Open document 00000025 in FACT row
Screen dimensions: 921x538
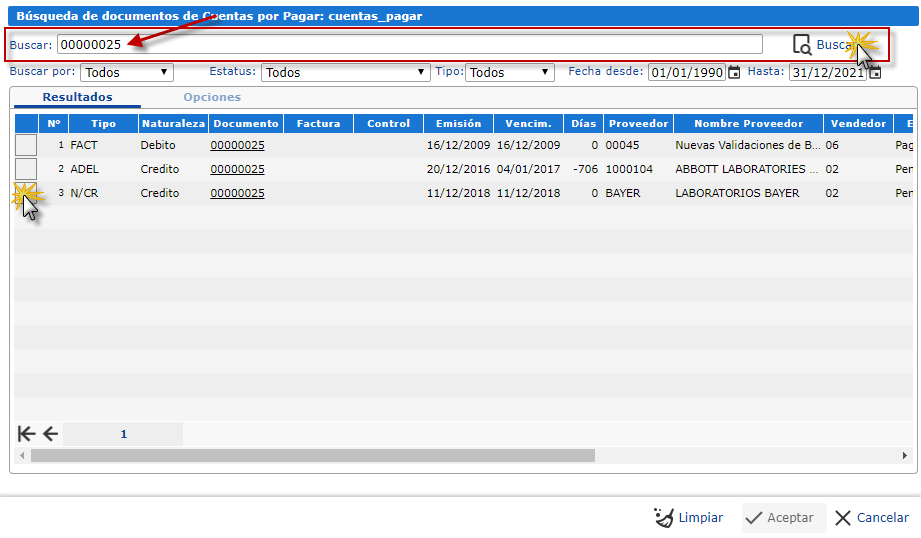click(x=237, y=145)
